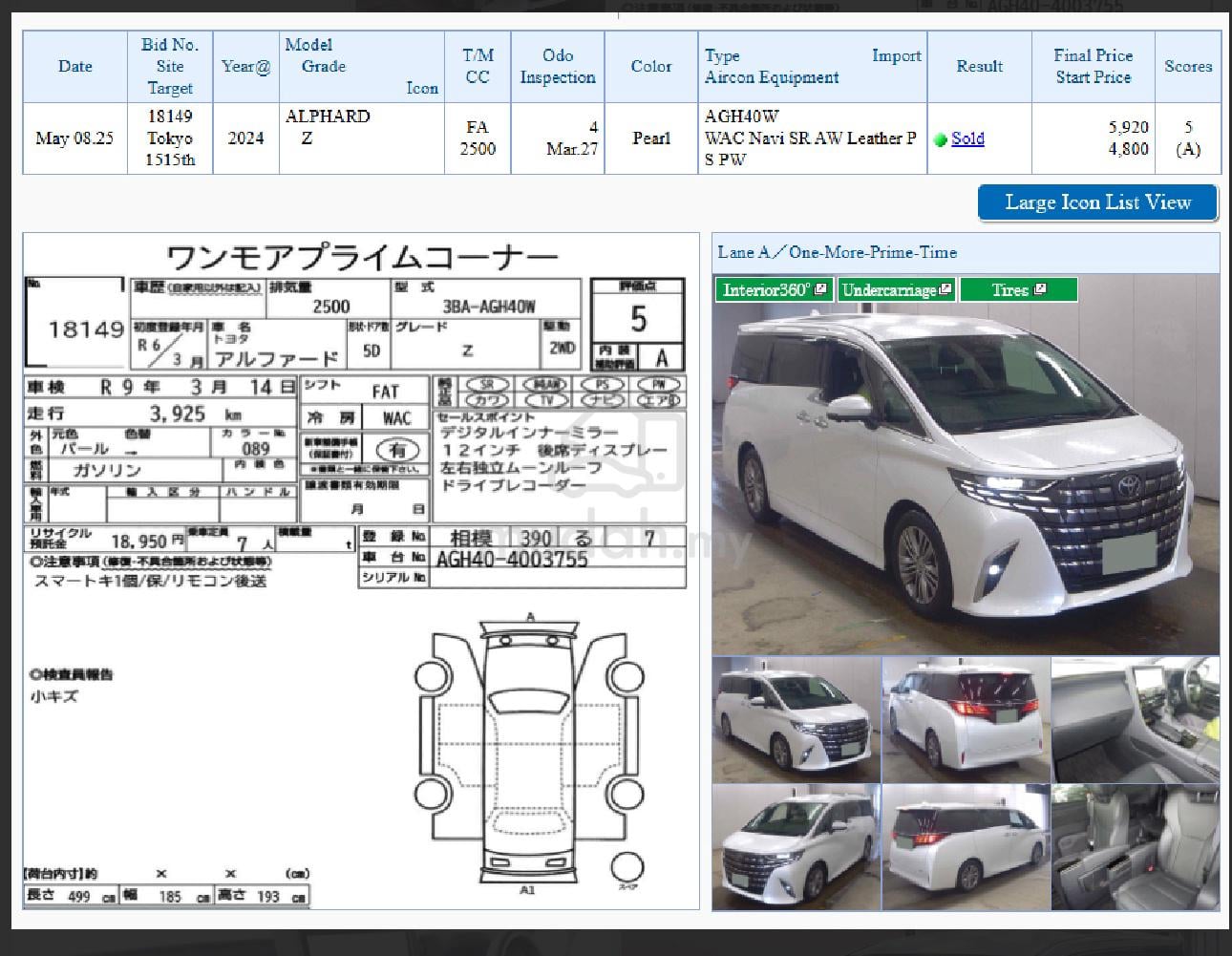Open the Interior360° viewer
The image size is (1232, 956).
[775, 289]
